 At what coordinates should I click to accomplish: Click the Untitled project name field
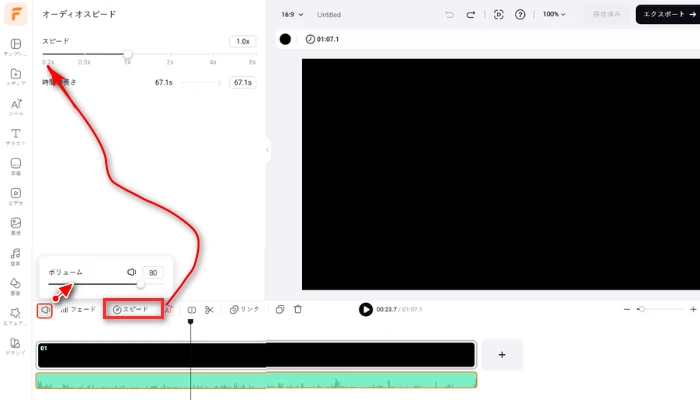tap(329, 15)
